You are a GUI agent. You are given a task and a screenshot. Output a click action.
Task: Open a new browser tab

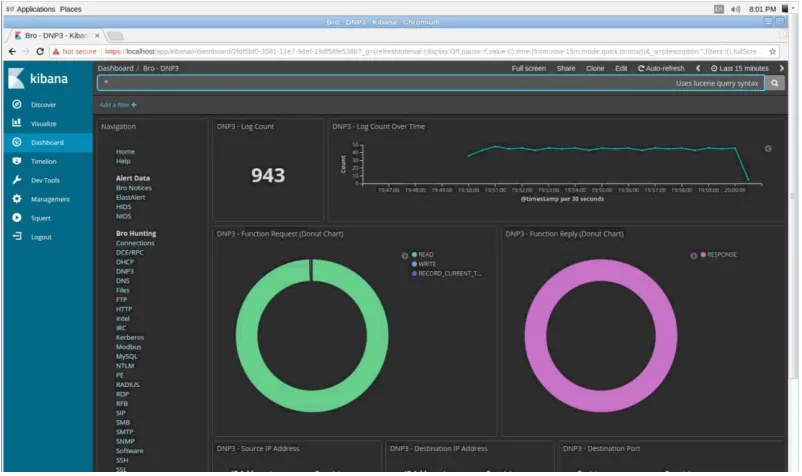(x=116, y=36)
